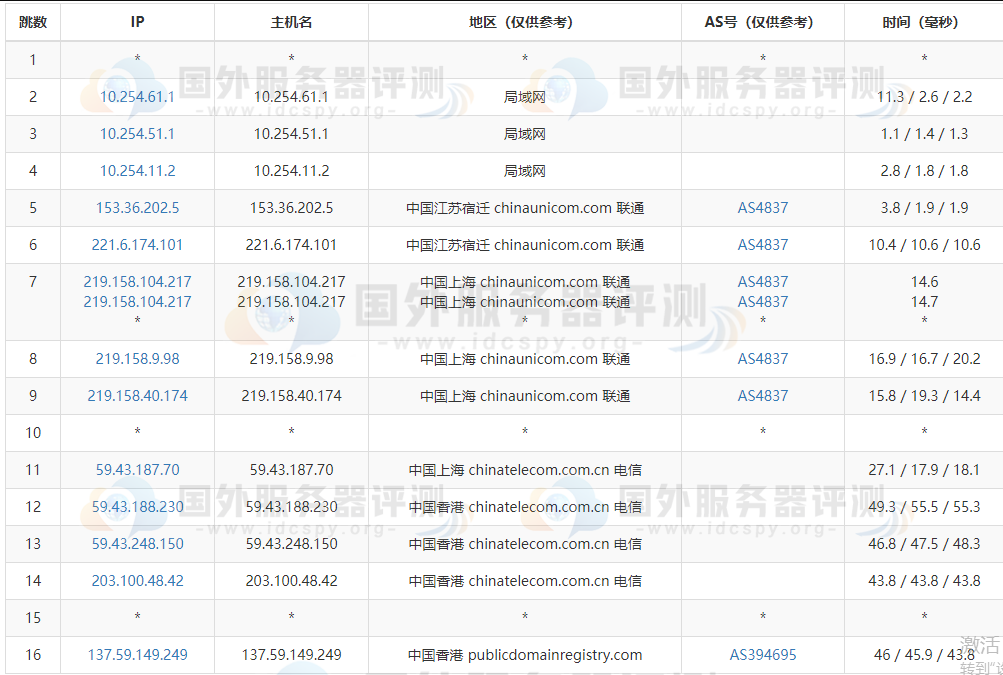Image resolution: width=1003 pixels, height=675 pixels.
Task: Click the 时间（毫秒） column header
Action: pyautogui.click(x=923, y=22)
